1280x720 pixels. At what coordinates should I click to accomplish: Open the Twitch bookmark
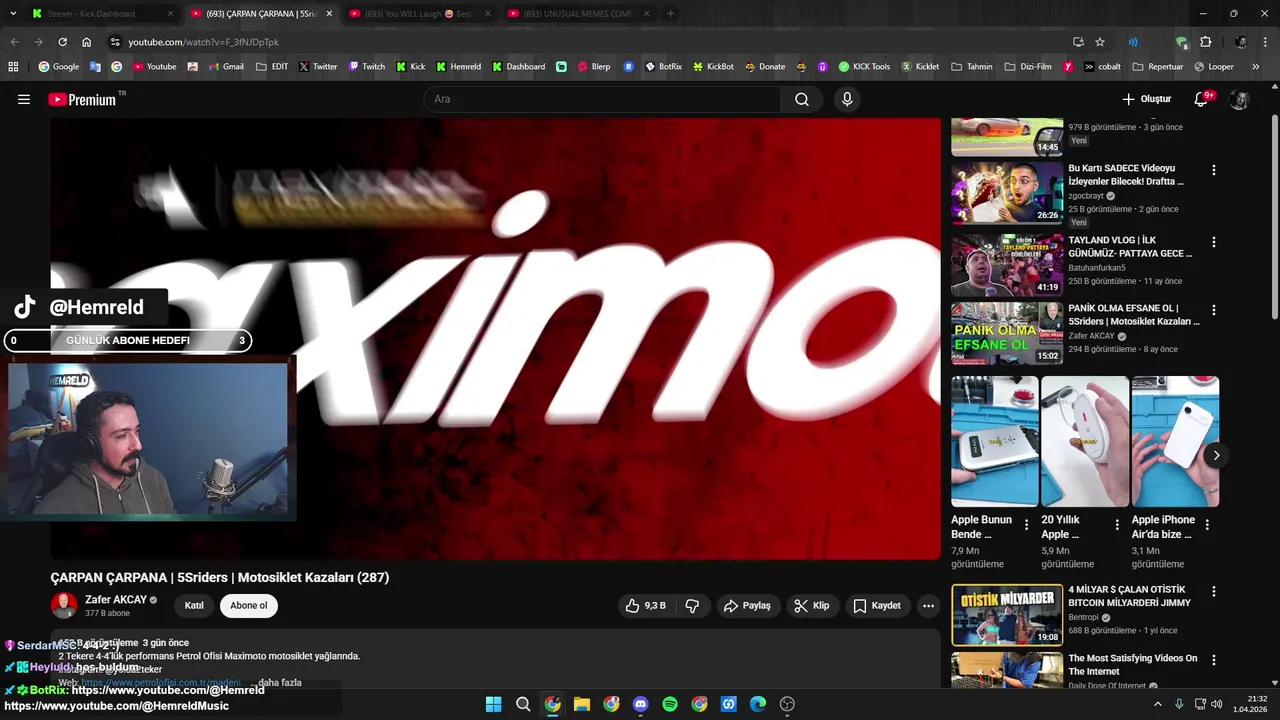coord(367,67)
